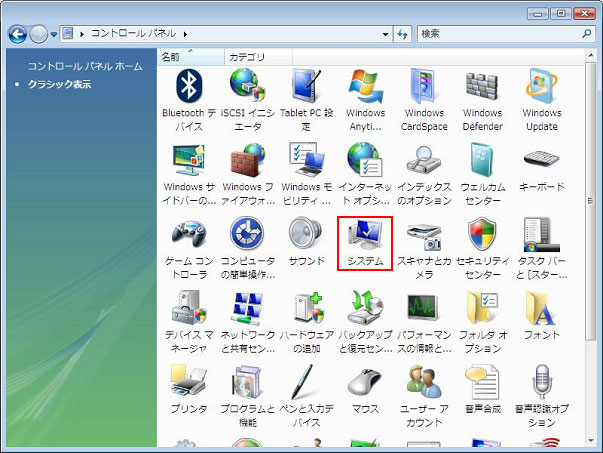This screenshot has height=453, width=603.
Task: Refresh the Control Panel view
Action: 402,34
